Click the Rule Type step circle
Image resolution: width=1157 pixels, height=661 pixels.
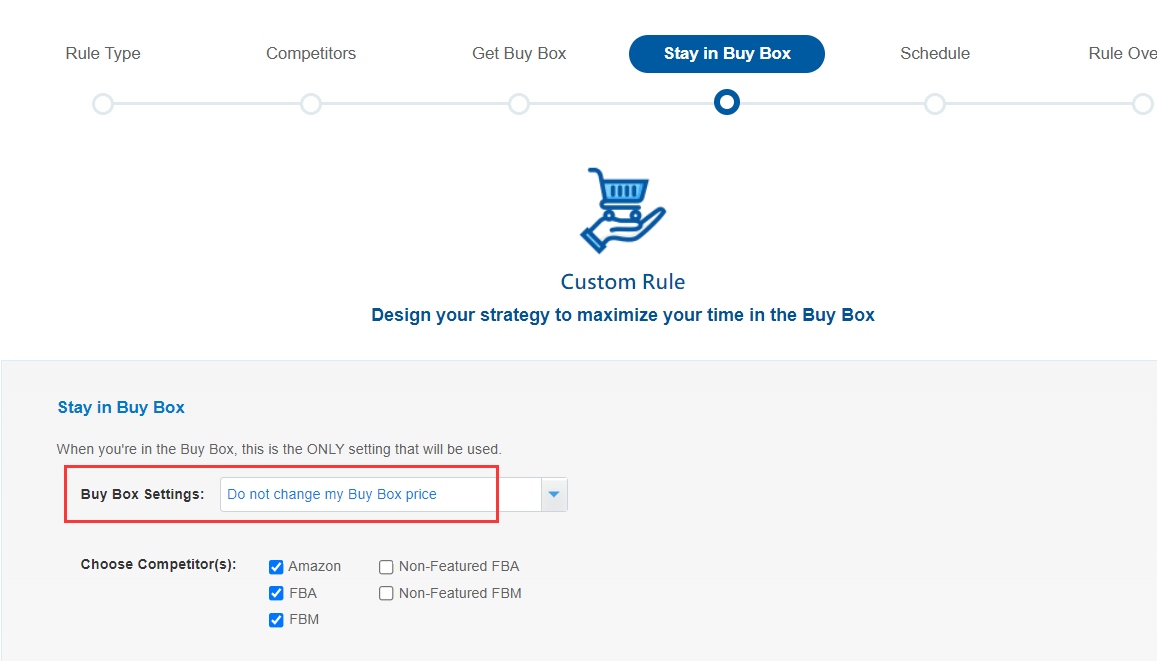coord(103,103)
